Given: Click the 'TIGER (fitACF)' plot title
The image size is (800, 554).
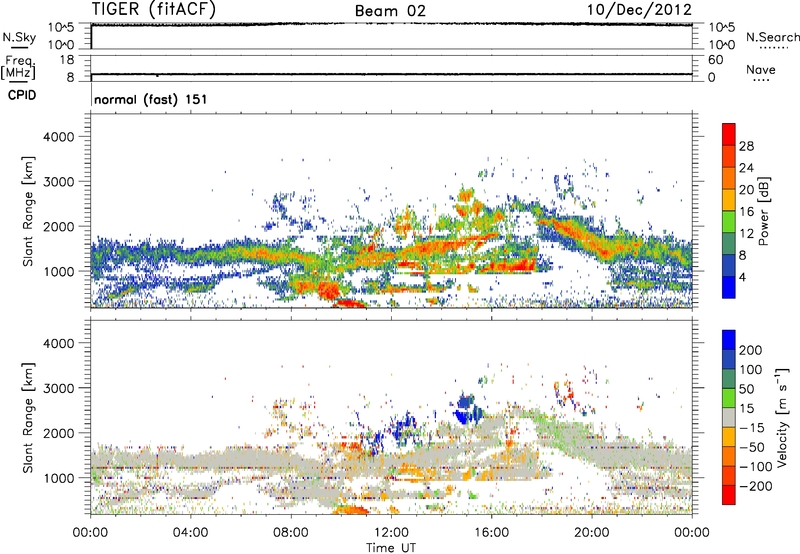Looking at the screenshot, I should pos(154,9).
